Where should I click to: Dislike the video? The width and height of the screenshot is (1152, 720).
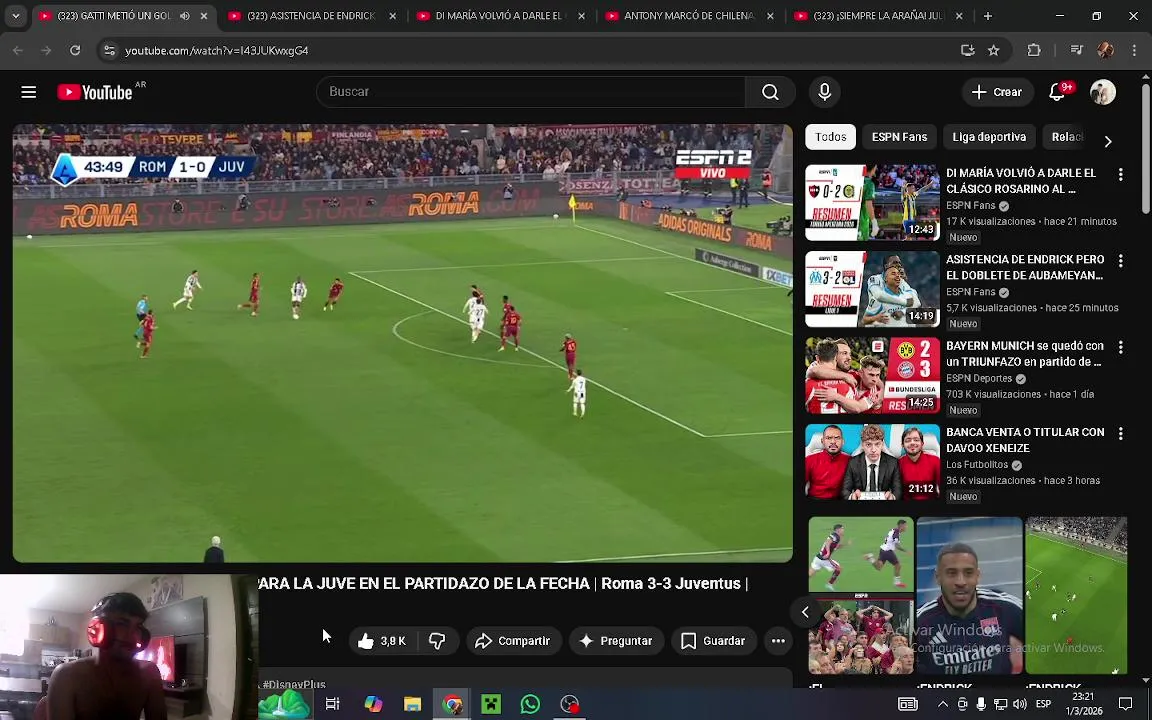click(x=438, y=641)
